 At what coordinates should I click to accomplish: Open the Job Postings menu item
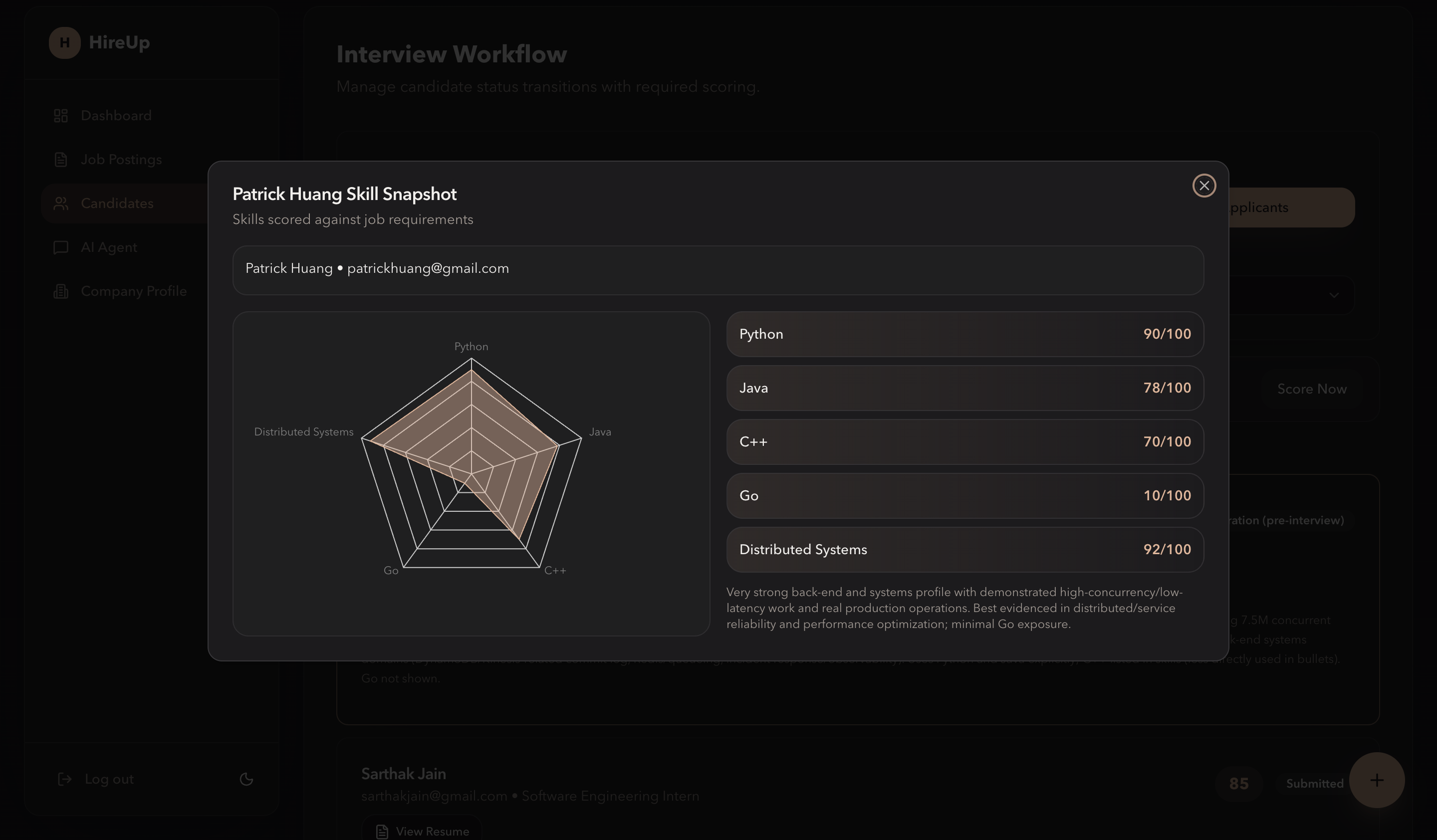click(121, 160)
